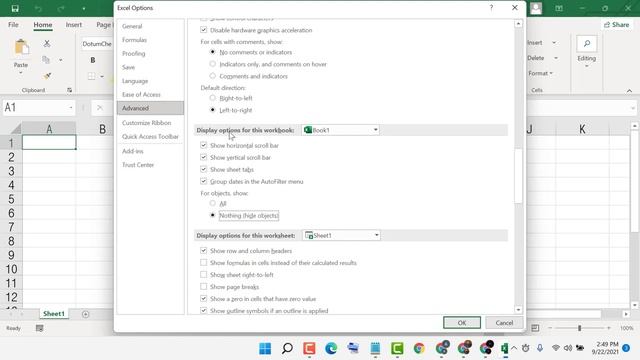
Task: Toggle Show sheet tabs checkbox
Action: point(203,169)
